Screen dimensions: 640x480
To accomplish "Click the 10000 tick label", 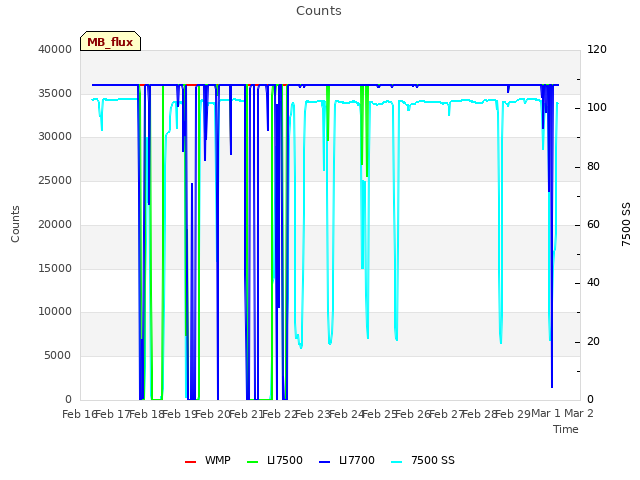I will tap(55, 311).
